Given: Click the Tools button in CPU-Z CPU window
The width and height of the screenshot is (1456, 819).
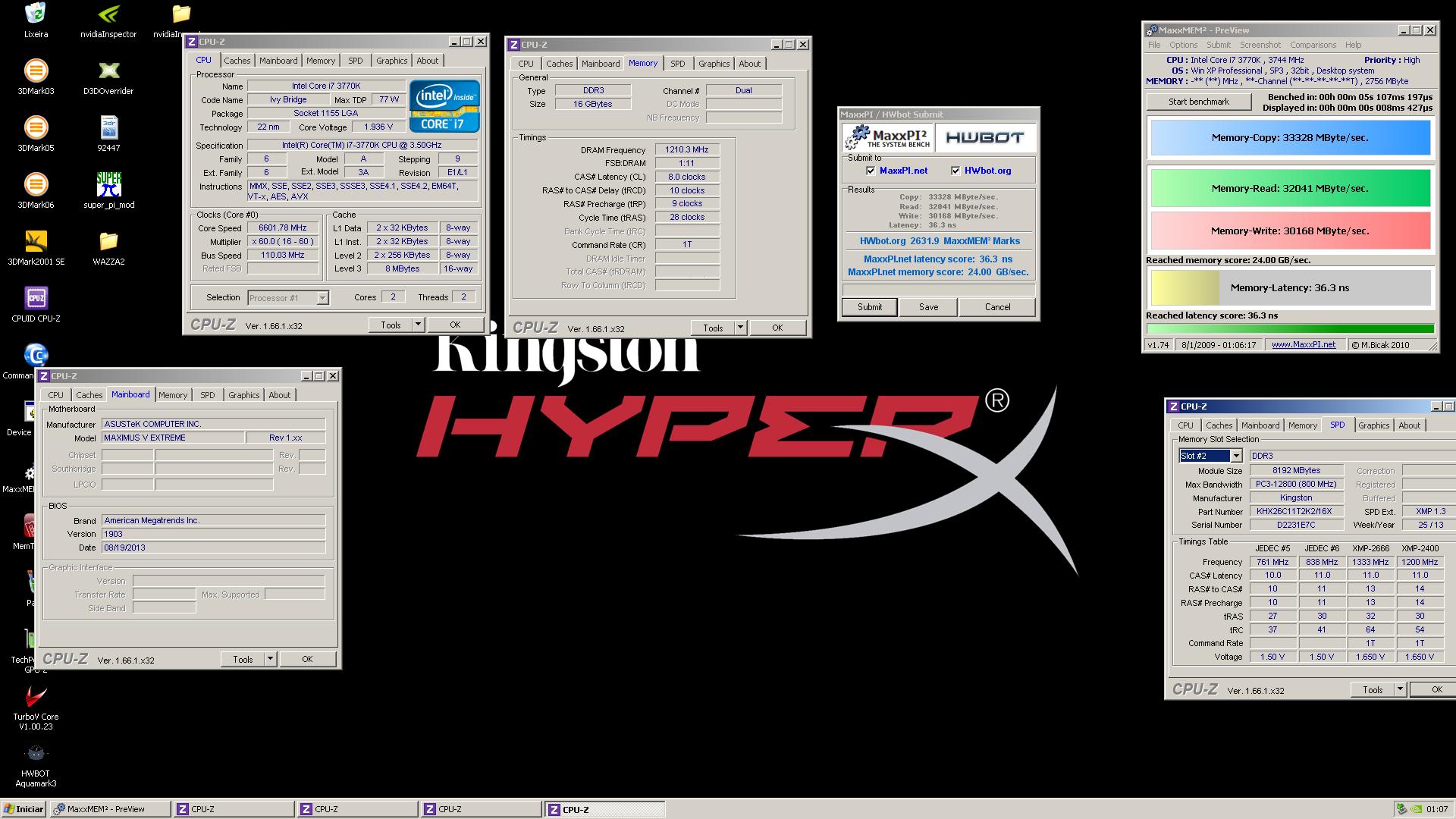Looking at the screenshot, I should (x=391, y=325).
